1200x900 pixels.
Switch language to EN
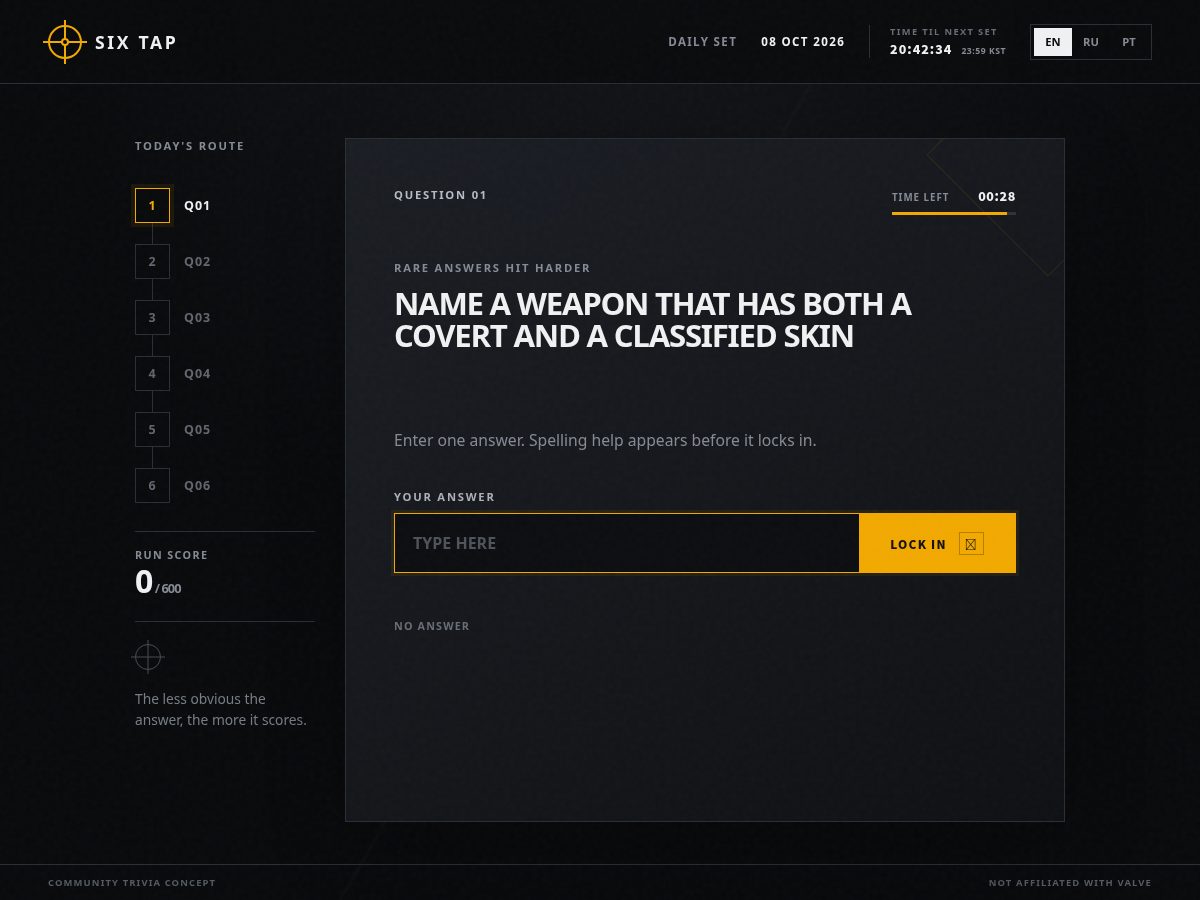(x=1053, y=42)
